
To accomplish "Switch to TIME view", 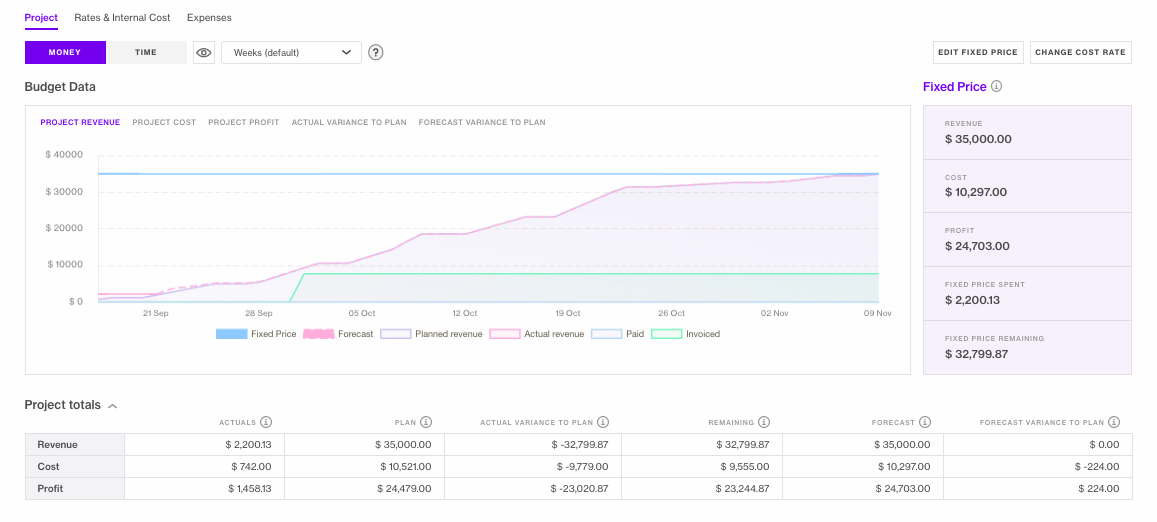I will pyautogui.click(x=146, y=52).
